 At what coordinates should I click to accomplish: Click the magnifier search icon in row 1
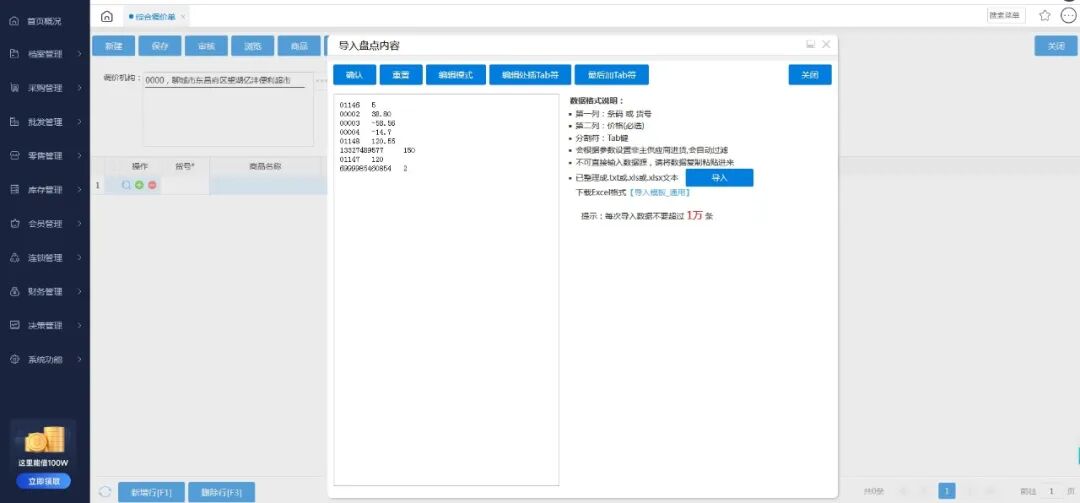pos(126,185)
